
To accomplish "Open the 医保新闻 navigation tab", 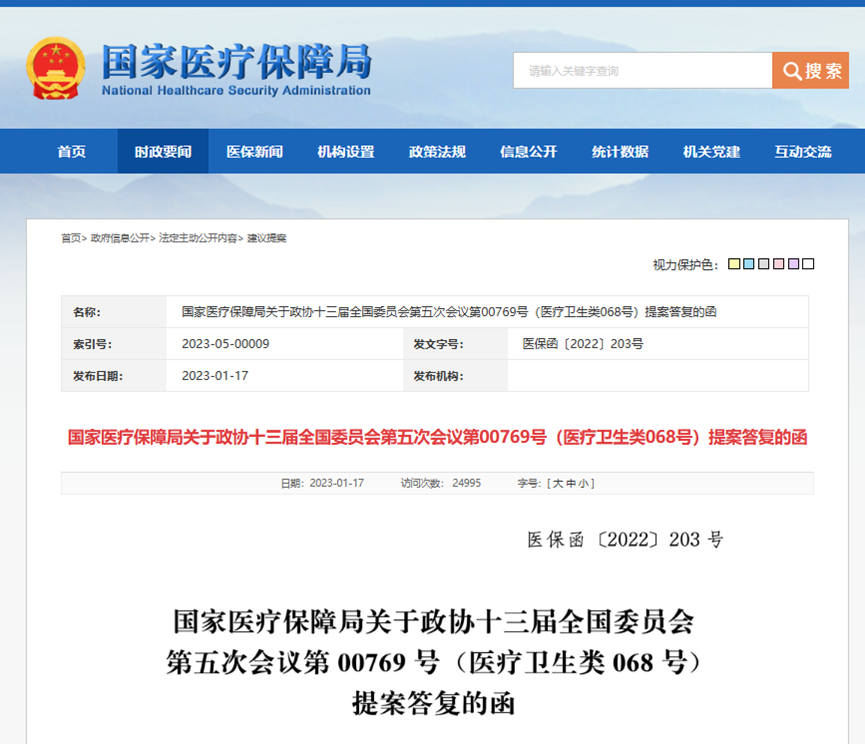I will click(x=254, y=152).
